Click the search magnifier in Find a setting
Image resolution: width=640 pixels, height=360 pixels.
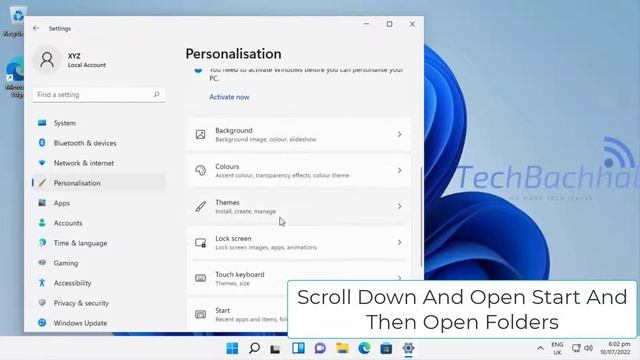click(156, 94)
